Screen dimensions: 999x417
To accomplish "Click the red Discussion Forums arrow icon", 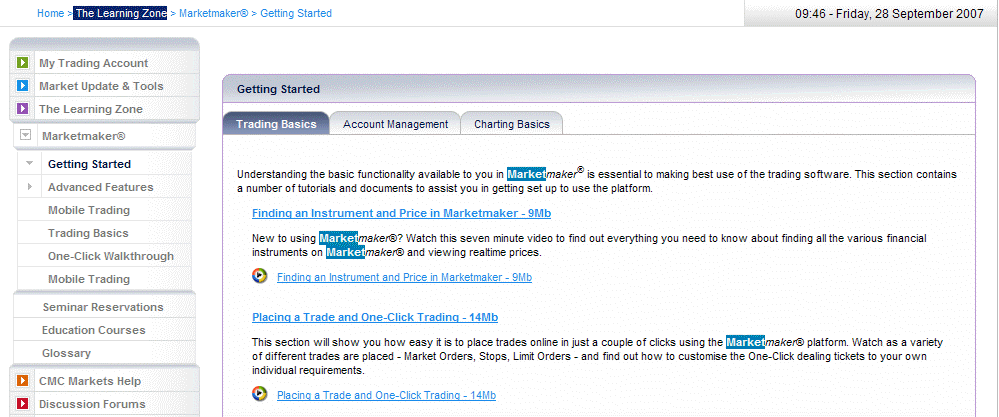I will click(x=22, y=404).
